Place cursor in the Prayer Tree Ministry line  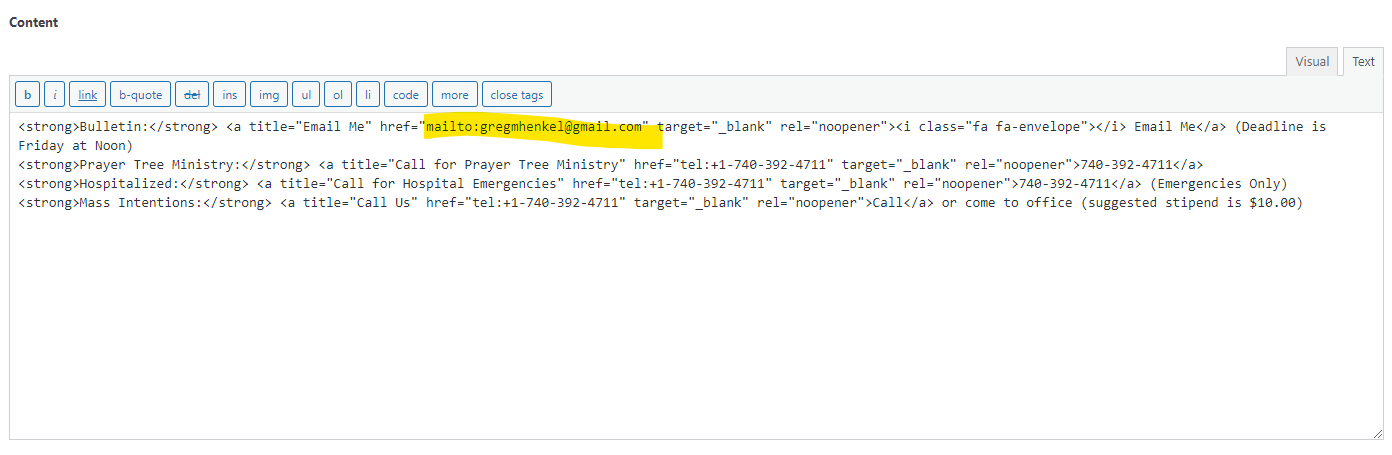[x=400, y=165]
